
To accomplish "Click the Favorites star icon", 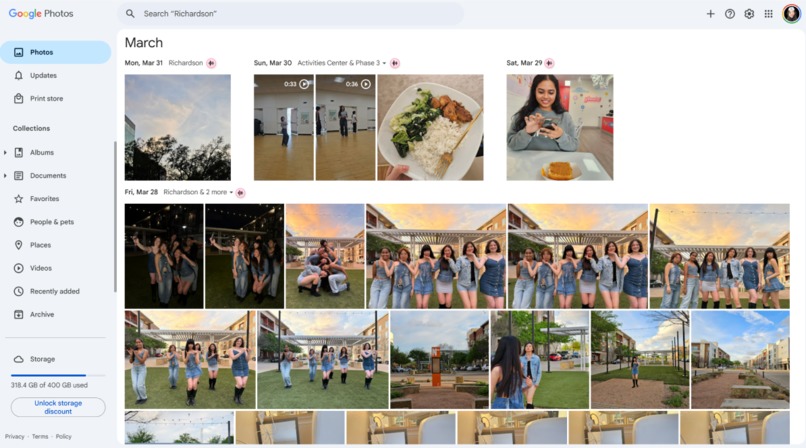I will [19, 199].
